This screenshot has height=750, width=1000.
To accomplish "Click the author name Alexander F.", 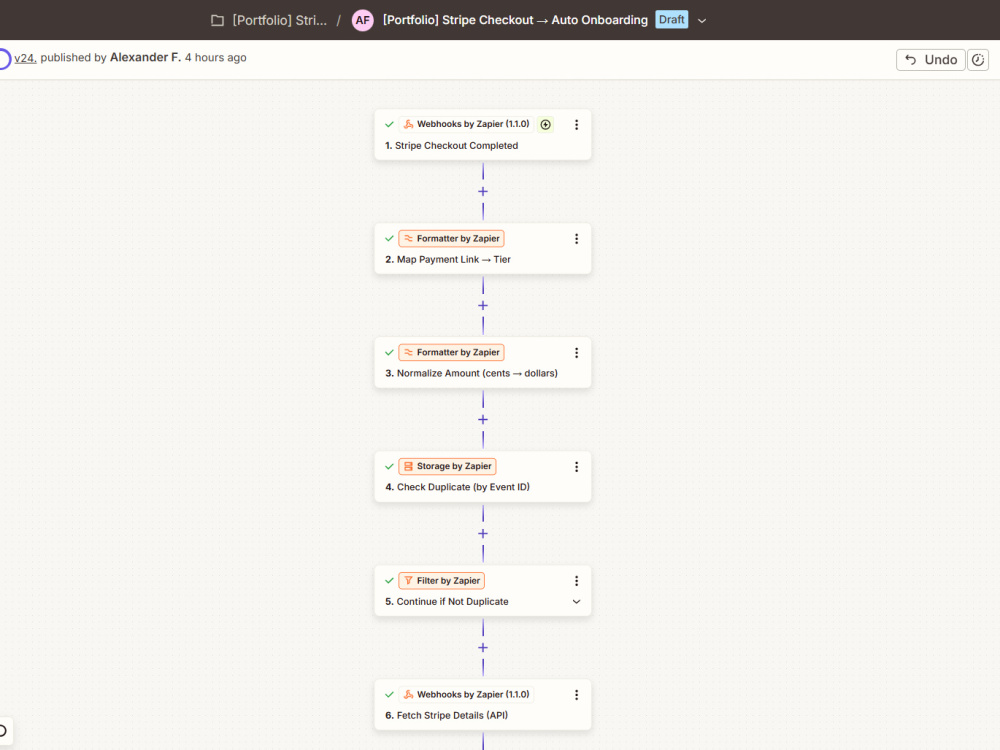I will click(145, 57).
